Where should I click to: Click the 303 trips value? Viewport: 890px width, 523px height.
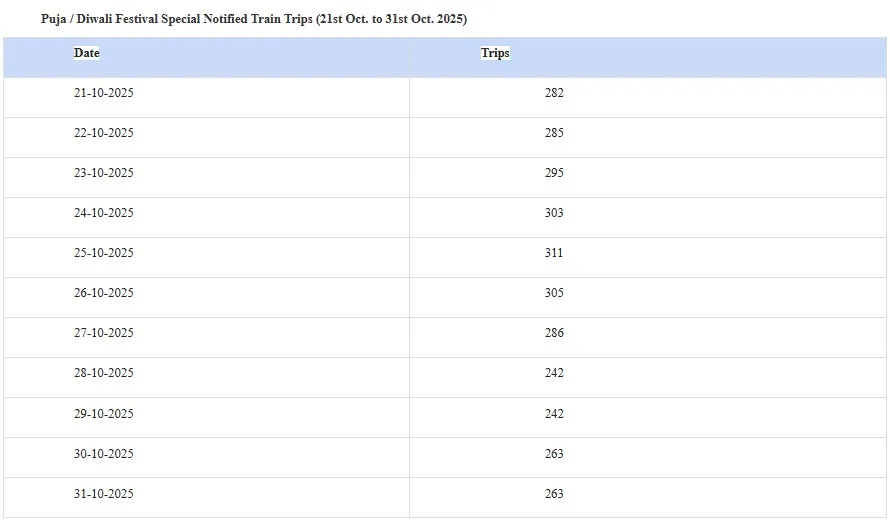tap(554, 213)
